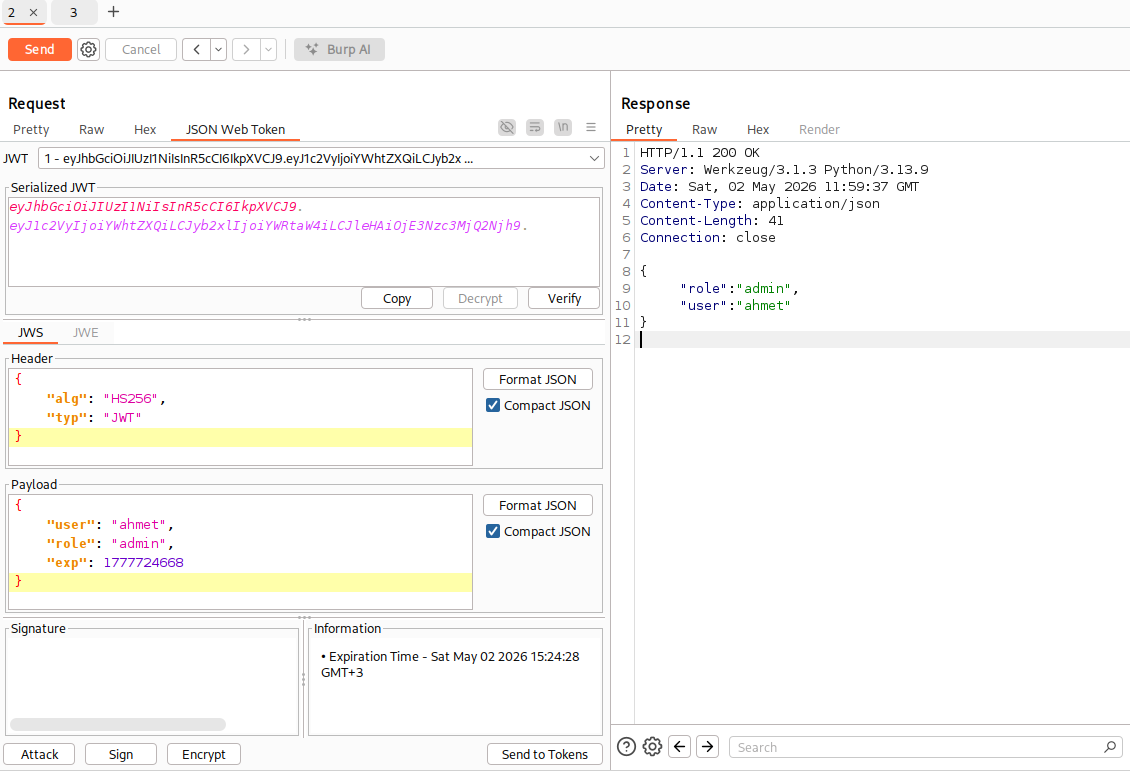Click the "role":"admin" line in response
This screenshot has height=771, width=1130.
(x=739, y=288)
